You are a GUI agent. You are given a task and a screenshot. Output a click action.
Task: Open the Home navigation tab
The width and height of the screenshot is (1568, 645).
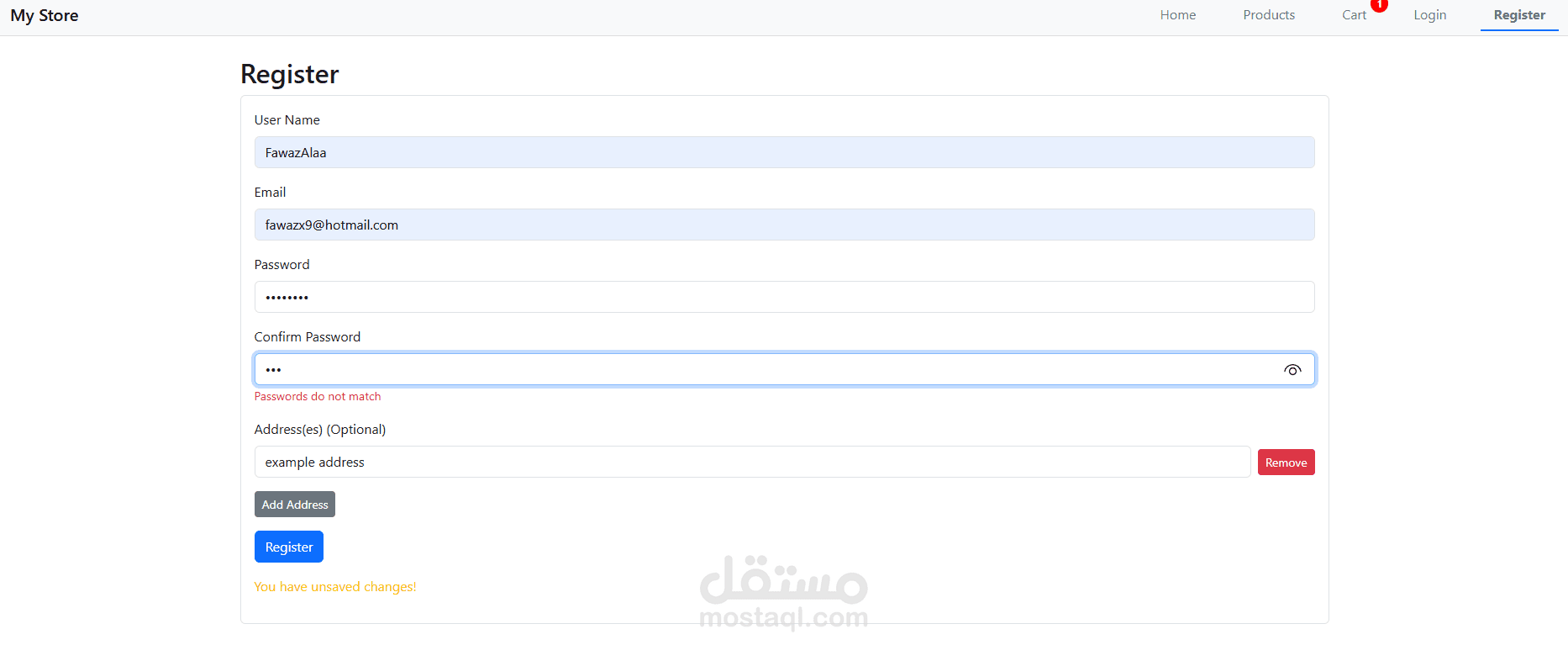tap(1177, 15)
